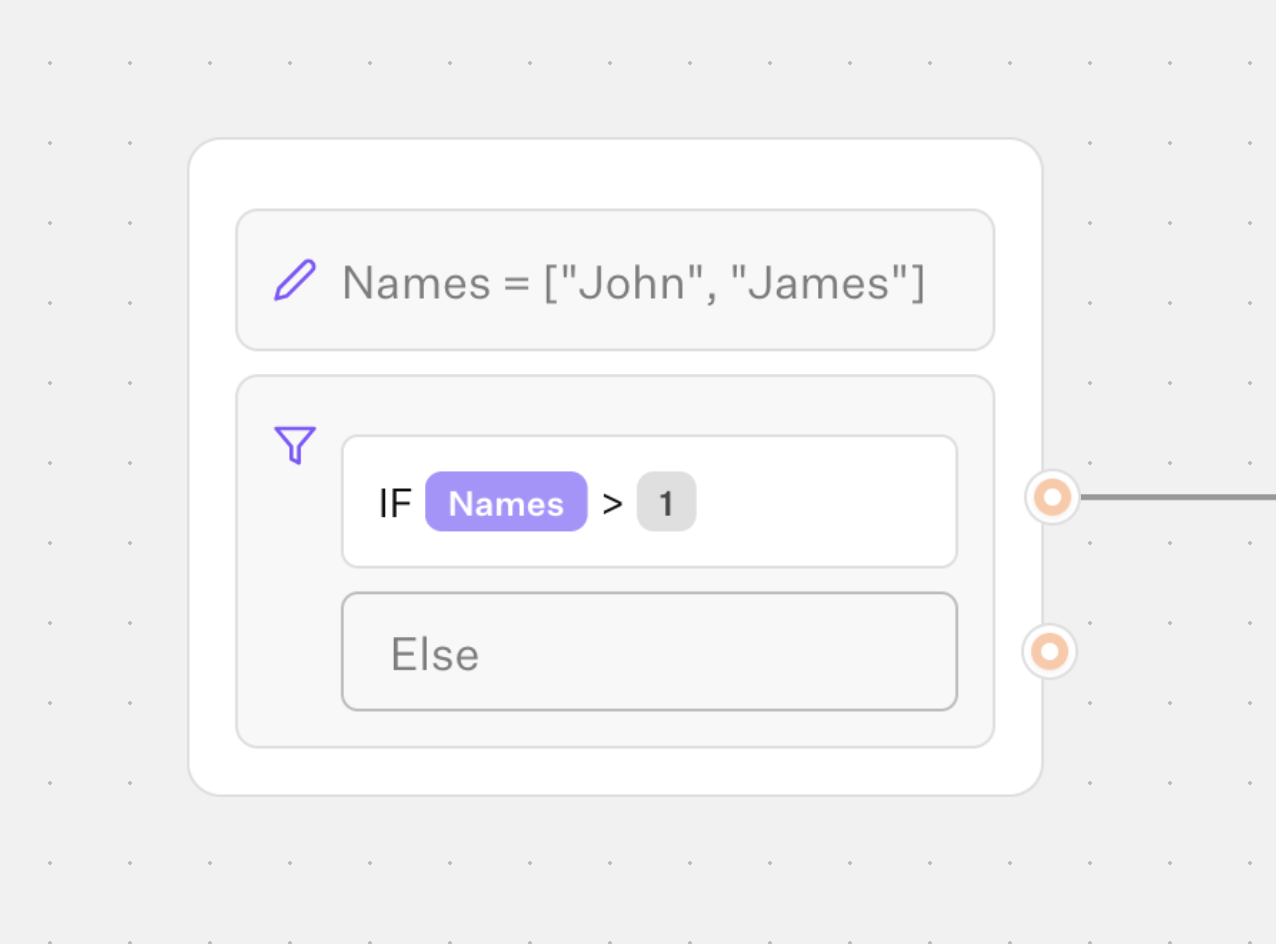Select the Else branch row
Viewport: 1276px width, 944px height.
pyautogui.click(x=649, y=652)
